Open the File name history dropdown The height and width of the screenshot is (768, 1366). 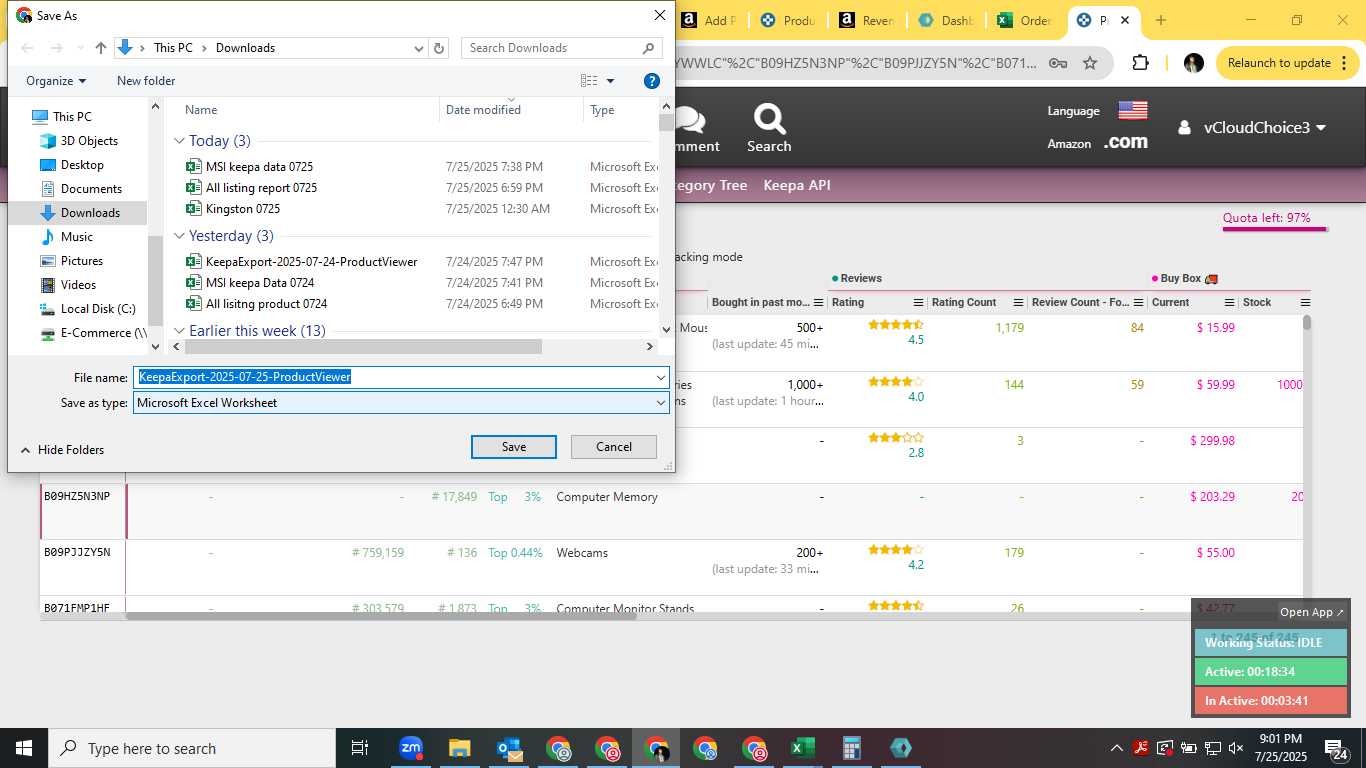point(660,377)
